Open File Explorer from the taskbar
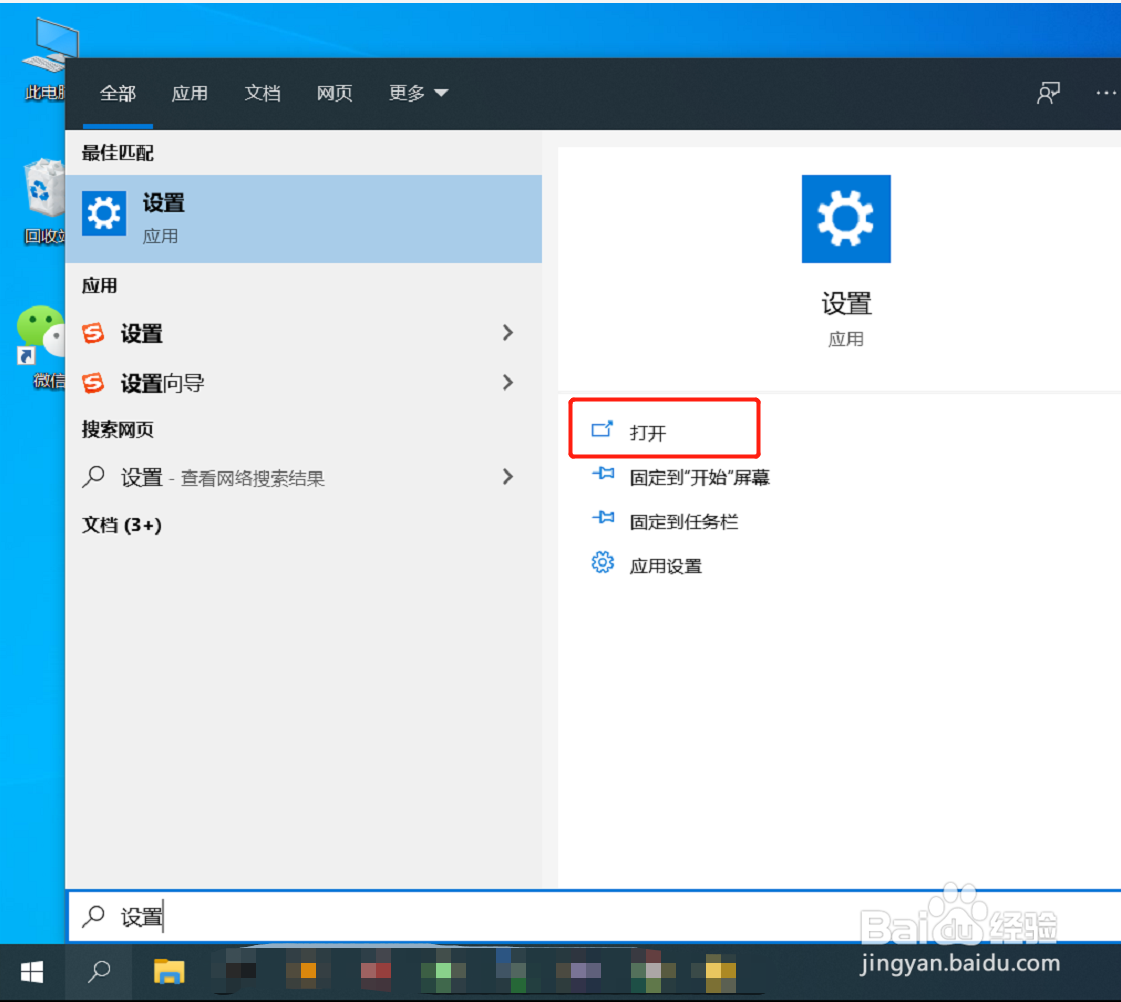 tap(169, 971)
